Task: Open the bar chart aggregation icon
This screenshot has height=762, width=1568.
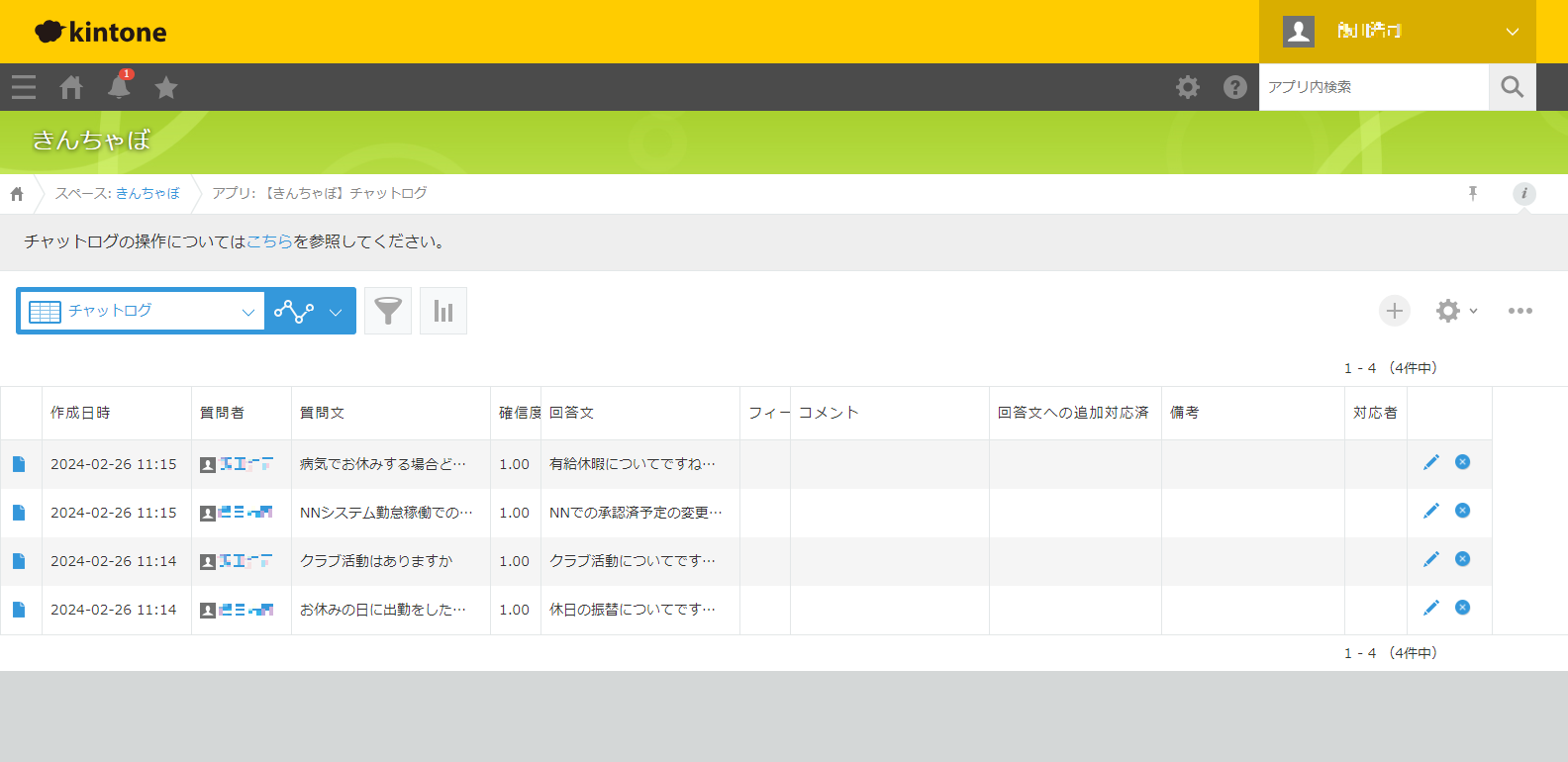Action: click(443, 311)
